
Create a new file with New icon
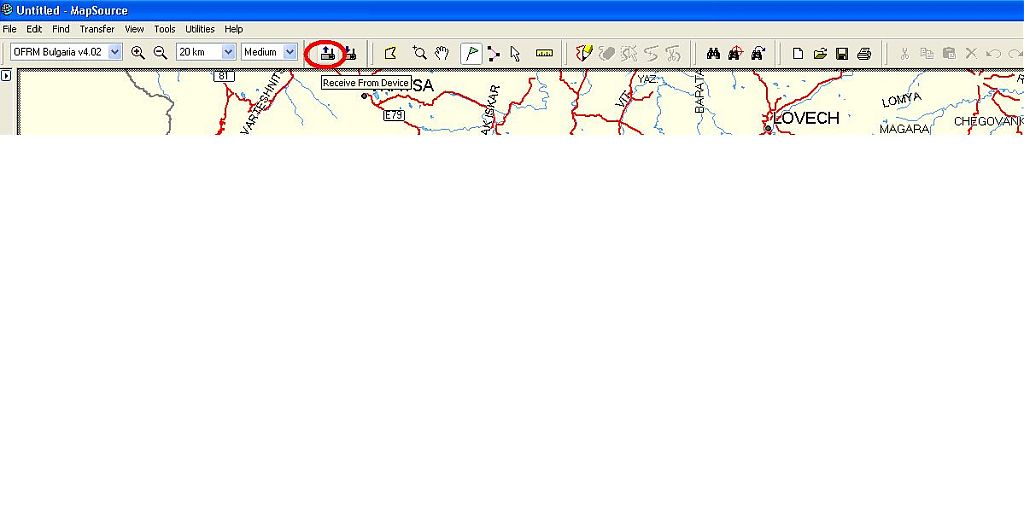797,54
